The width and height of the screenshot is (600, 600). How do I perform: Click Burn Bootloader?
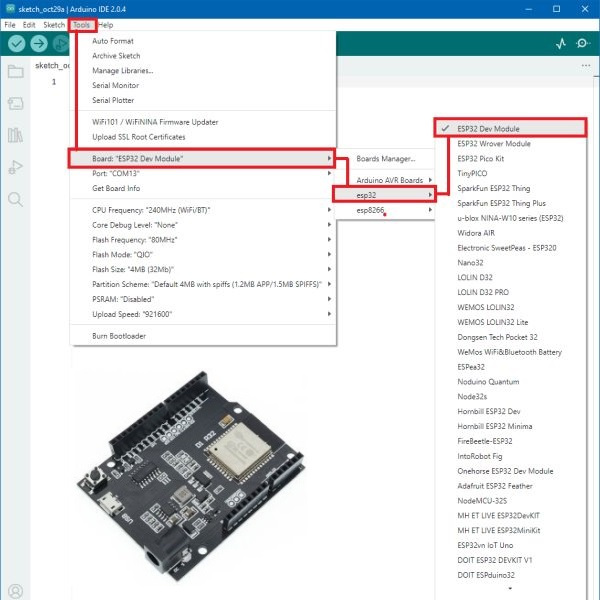click(x=119, y=336)
